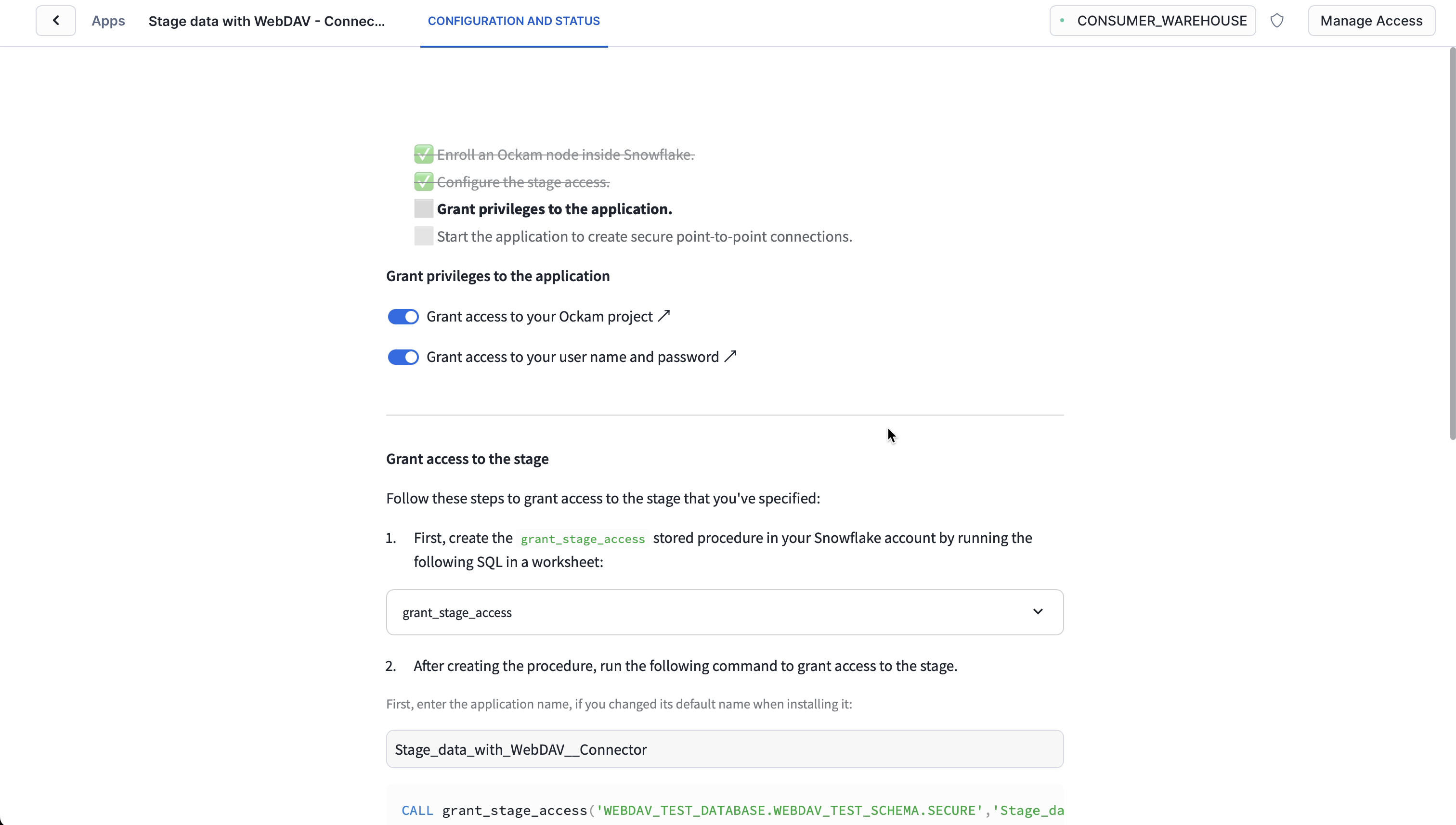This screenshot has width=1456, height=825.
Task: Click the shield icon beside the warehouse selector
Action: coord(1276,21)
